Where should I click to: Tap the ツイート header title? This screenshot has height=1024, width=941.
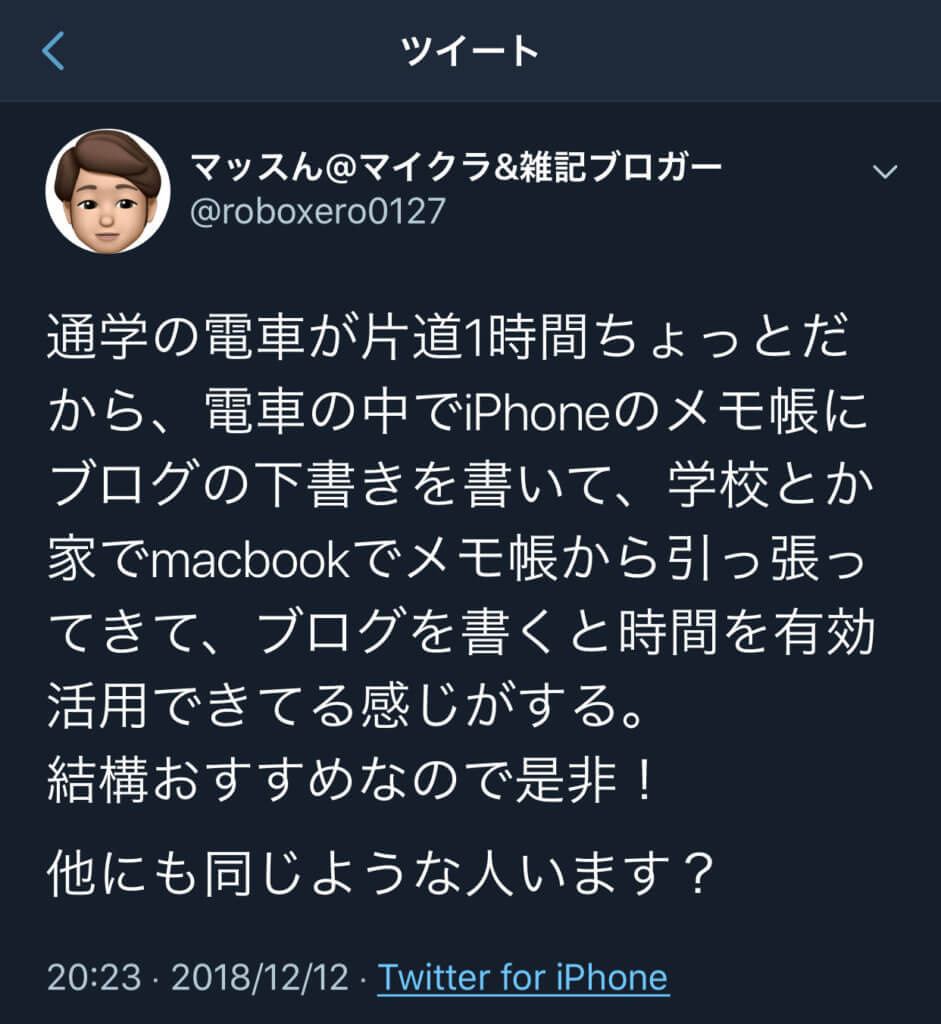point(470,51)
